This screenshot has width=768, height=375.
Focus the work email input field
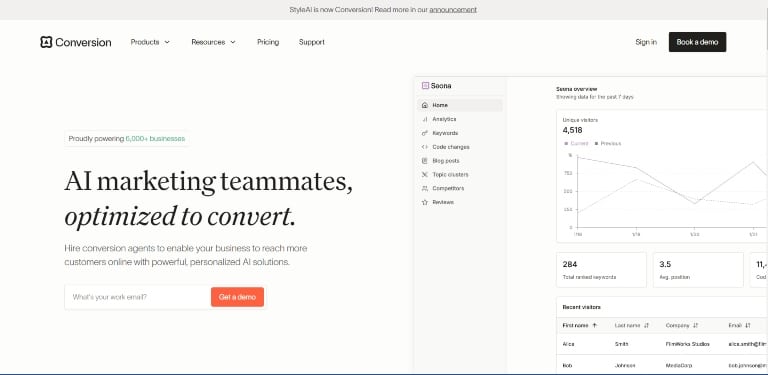pos(138,297)
